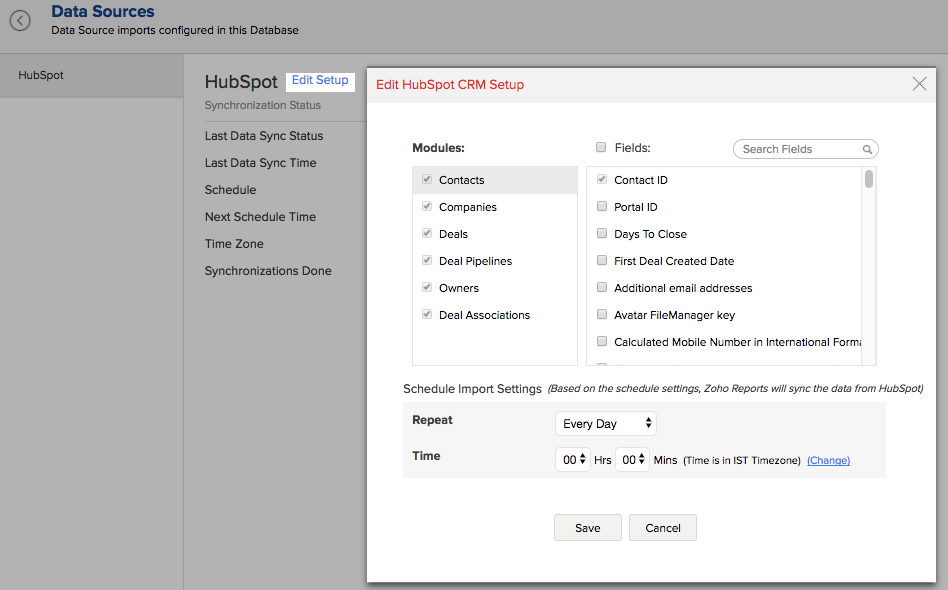Click the back arrow icon beside Data Sources
Image resolution: width=948 pixels, height=590 pixels.
pos(20,21)
